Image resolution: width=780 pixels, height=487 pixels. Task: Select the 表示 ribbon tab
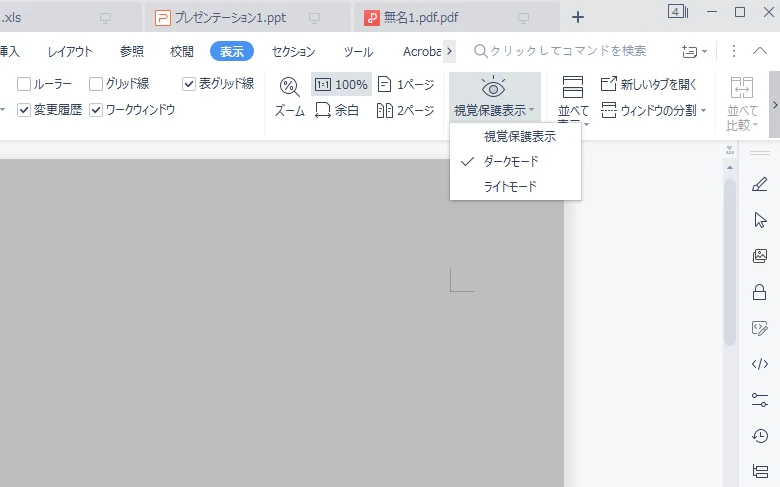point(232,51)
